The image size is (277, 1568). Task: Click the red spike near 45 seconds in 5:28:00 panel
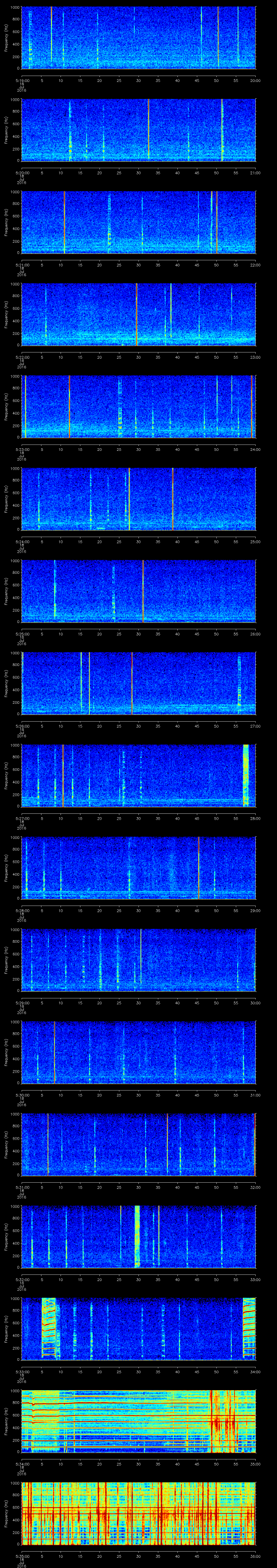(x=199, y=868)
